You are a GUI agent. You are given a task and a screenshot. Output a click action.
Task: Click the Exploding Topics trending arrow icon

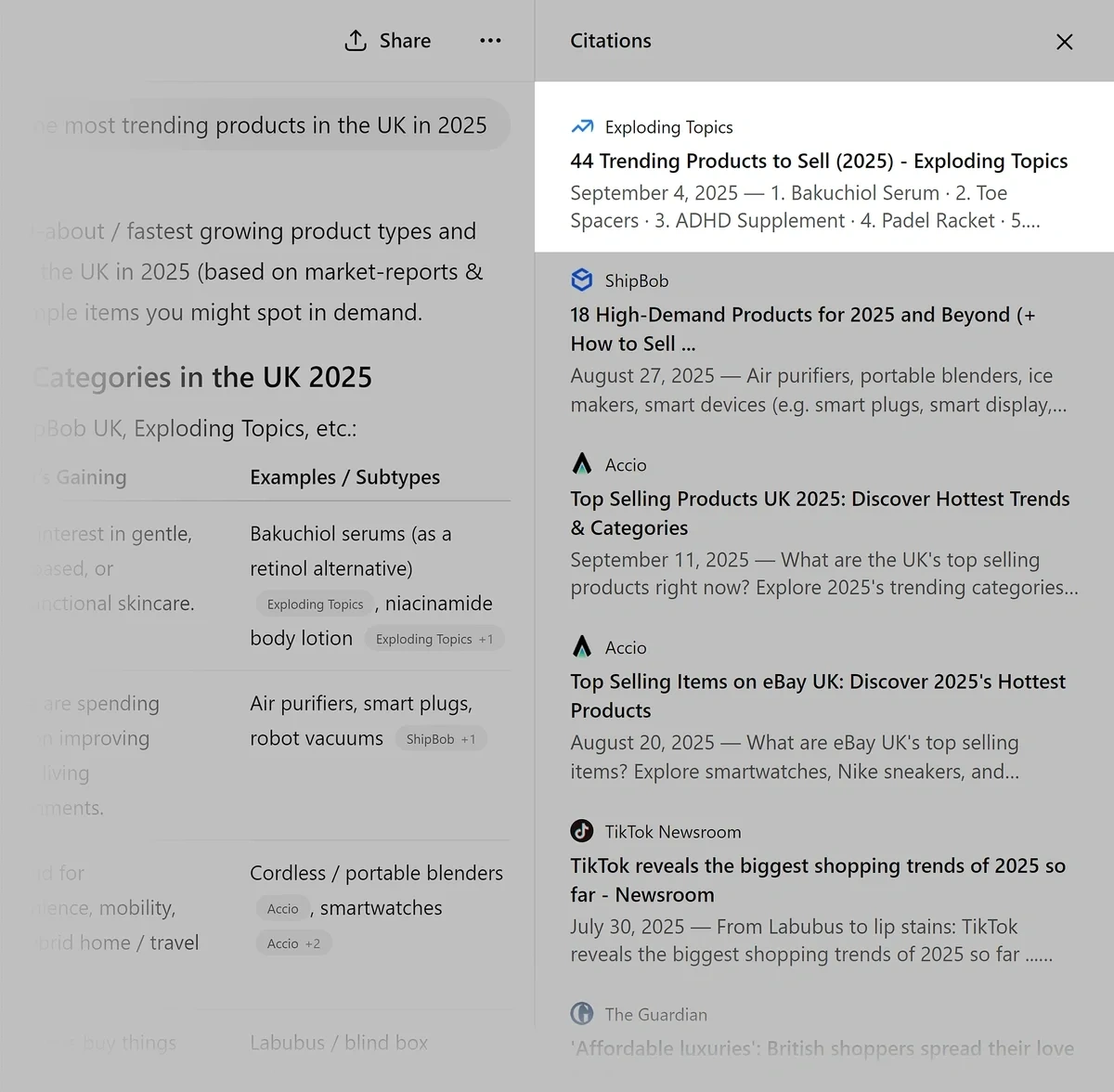pyautogui.click(x=582, y=126)
